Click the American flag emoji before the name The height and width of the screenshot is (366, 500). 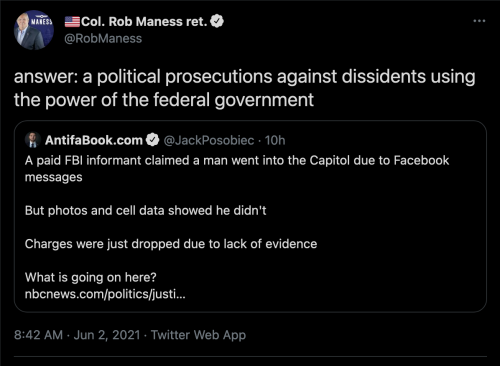click(x=72, y=22)
